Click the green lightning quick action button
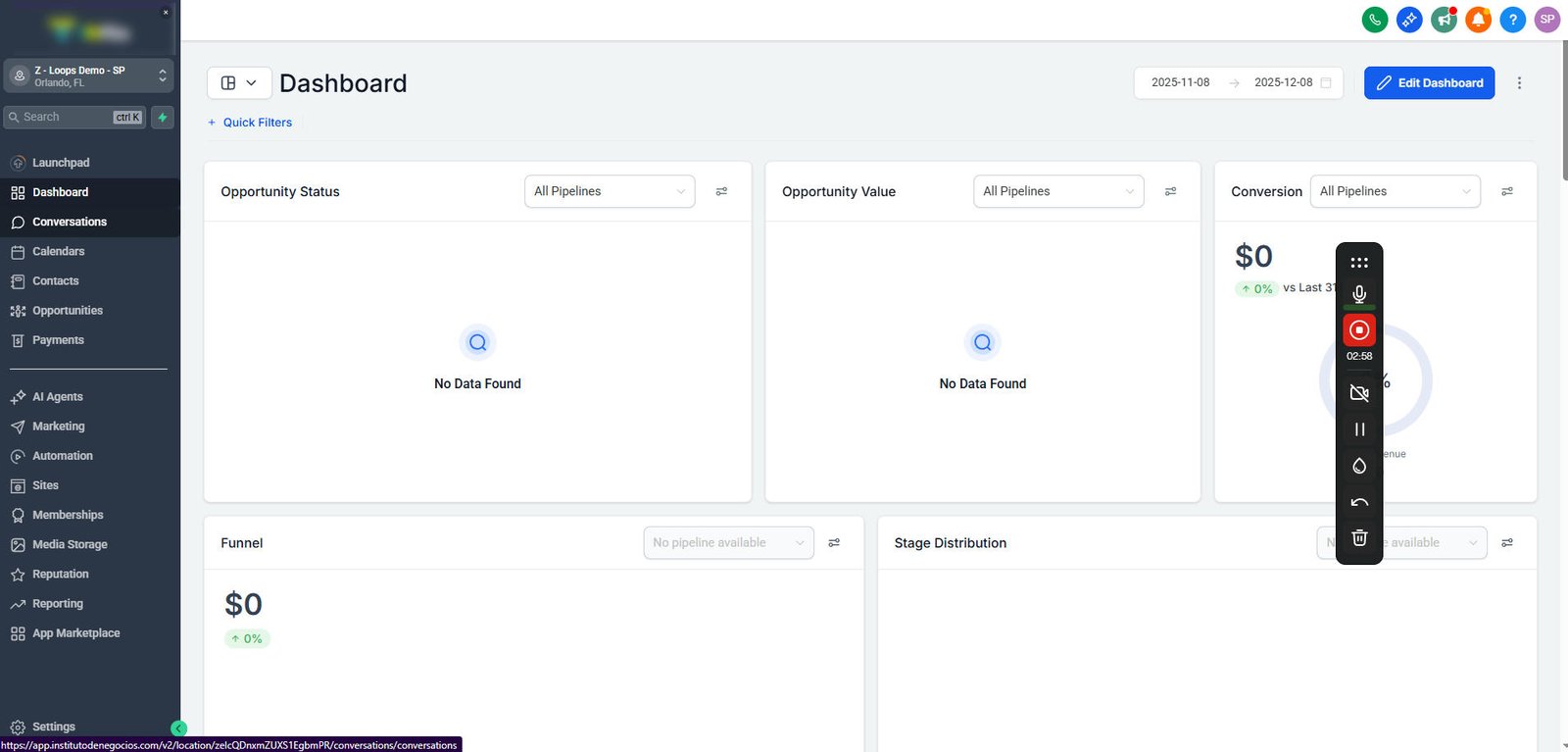The height and width of the screenshot is (752, 1568). (x=163, y=118)
